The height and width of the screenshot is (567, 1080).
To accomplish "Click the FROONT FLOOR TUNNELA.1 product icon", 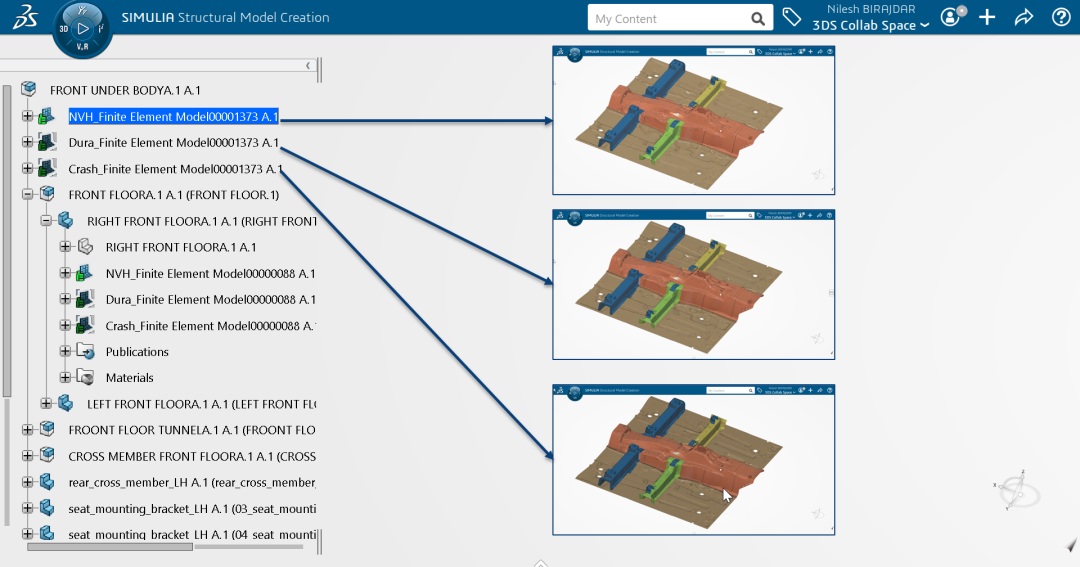I will coord(47,429).
